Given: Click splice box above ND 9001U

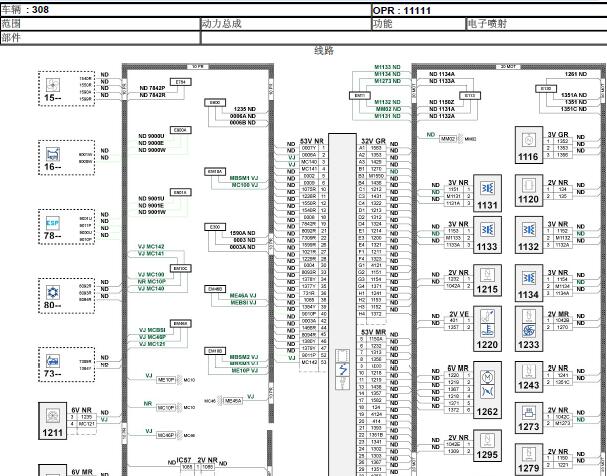Looking at the screenshot, I should [x=180, y=192].
